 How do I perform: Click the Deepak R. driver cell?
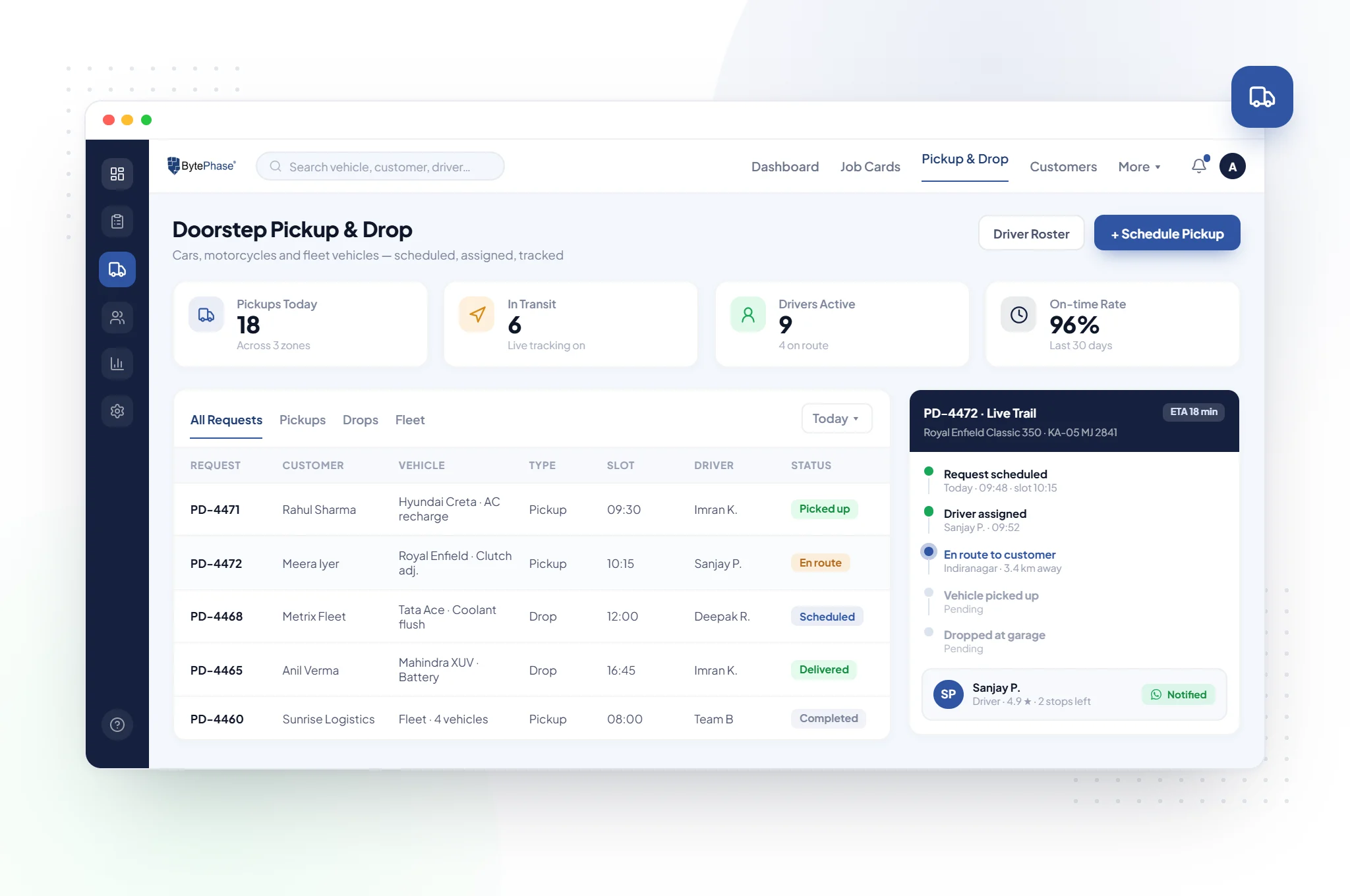[x=722, y=616]
